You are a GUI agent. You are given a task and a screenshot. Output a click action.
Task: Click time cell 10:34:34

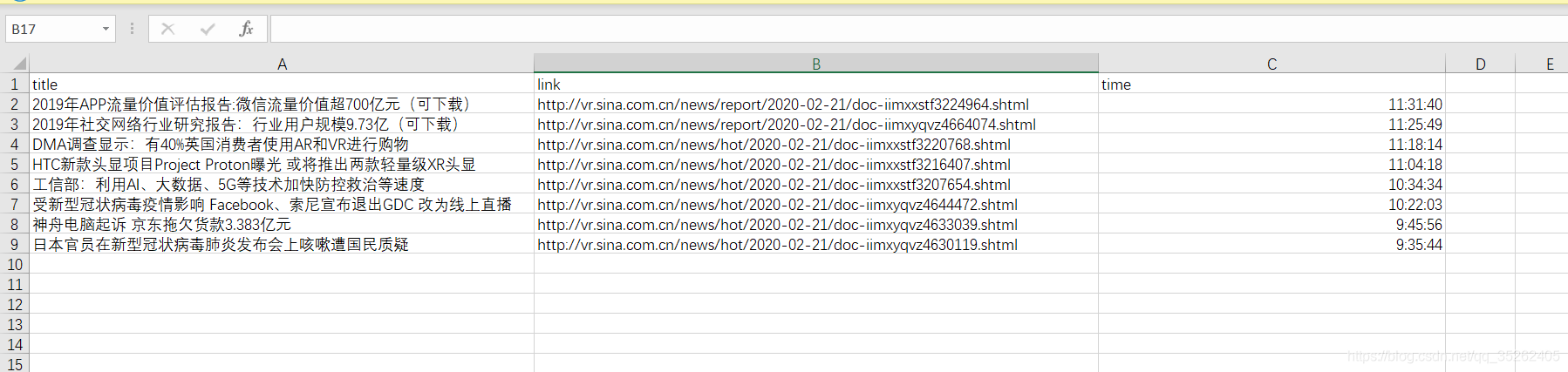click(x=1271, y=185)
